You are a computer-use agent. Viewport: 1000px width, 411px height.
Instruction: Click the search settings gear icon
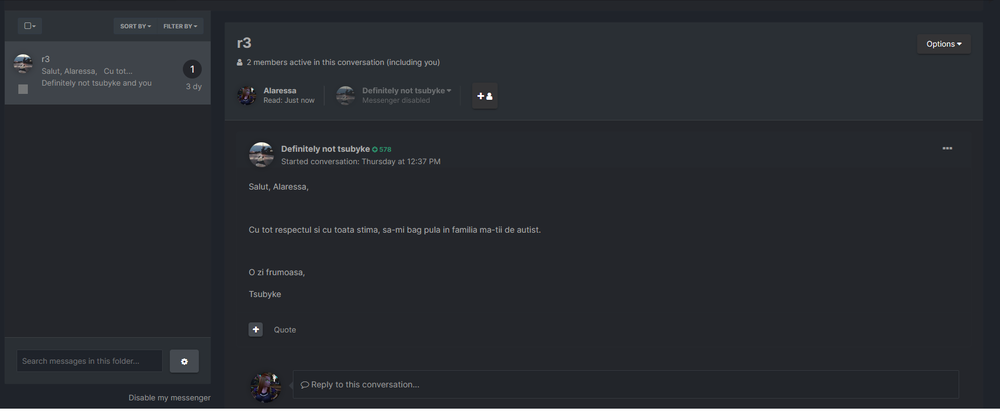[x=184, y=361]
